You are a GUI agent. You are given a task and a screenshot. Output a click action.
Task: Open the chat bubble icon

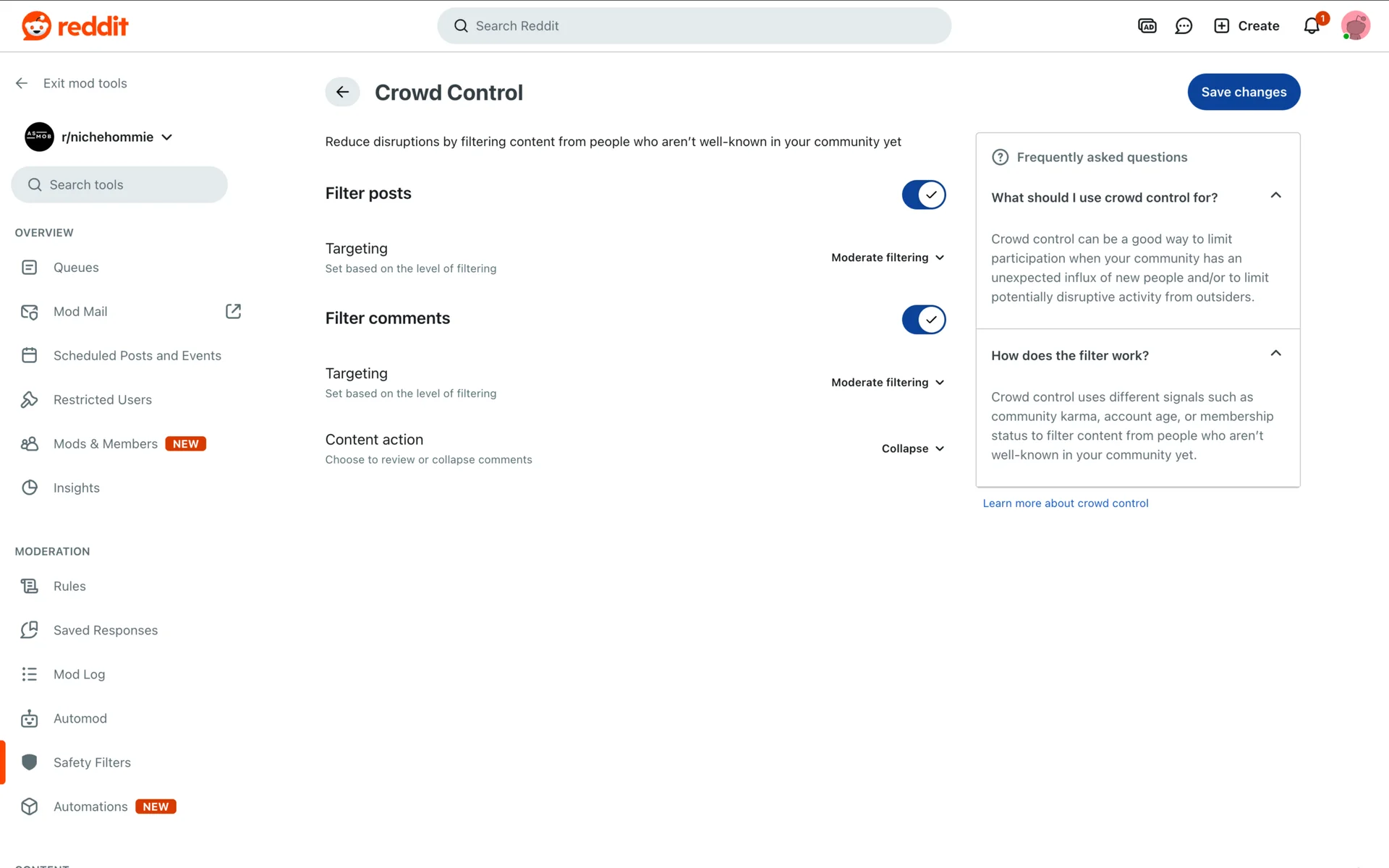coord(1184,27)
